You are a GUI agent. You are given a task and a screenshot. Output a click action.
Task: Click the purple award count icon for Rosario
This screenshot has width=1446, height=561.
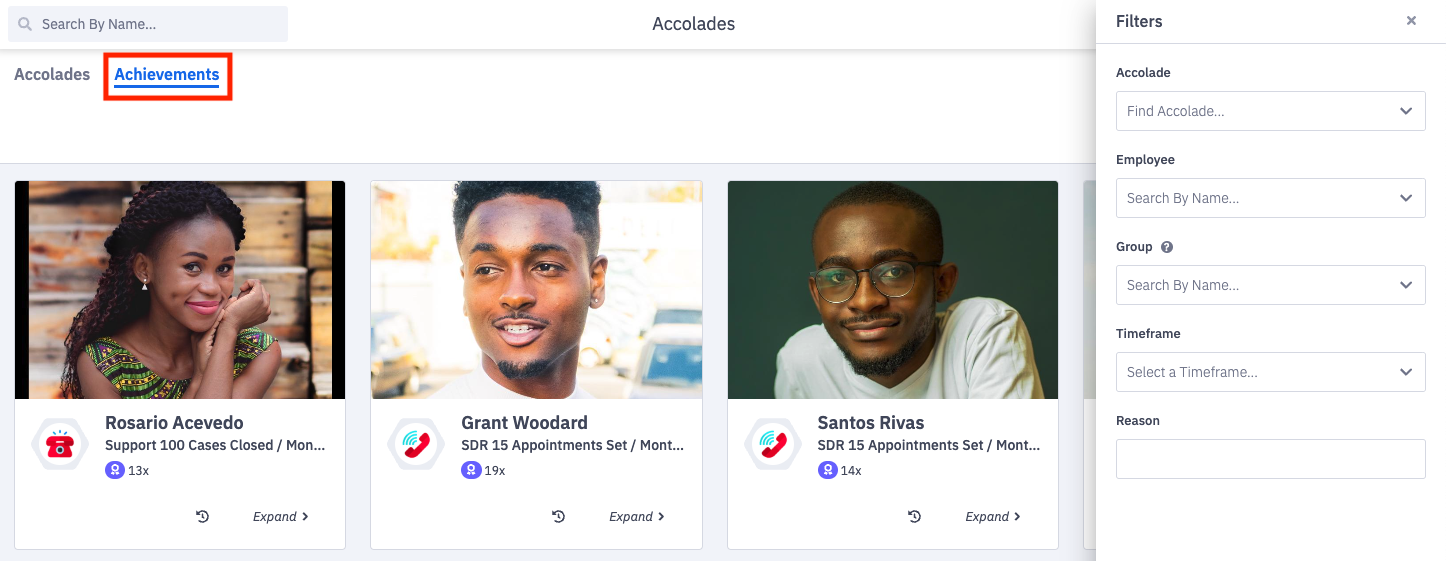tap(114, 470)
